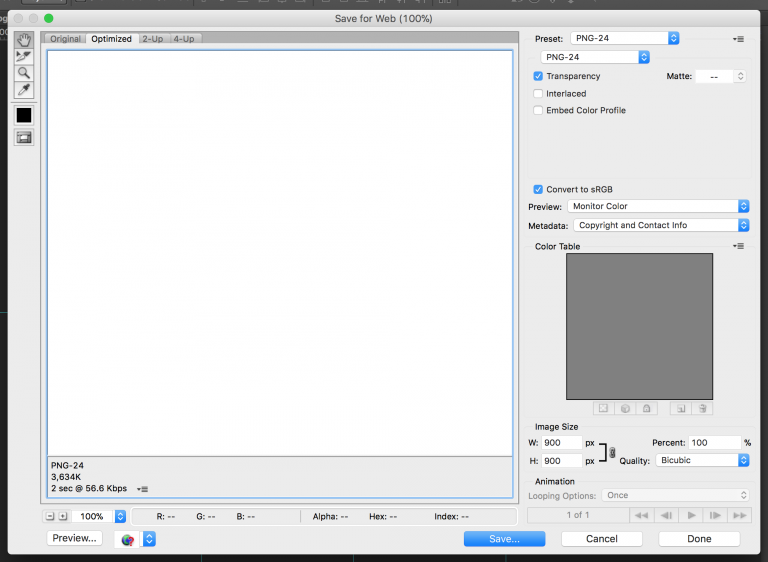Click the white optimized preview canvas
Image resolution: width=768 pixels, height=562 pixels.
pos(280,253)
